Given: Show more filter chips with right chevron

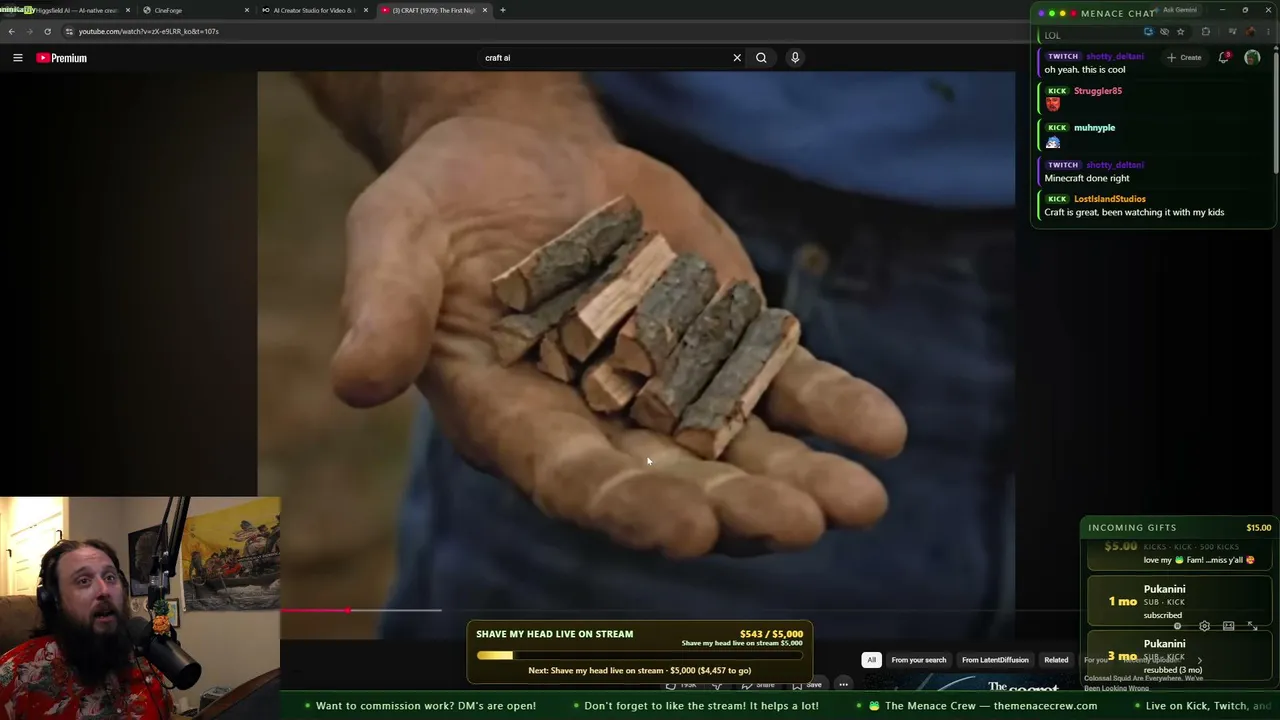Looking at the screenshot, I should pos(1200,660).
